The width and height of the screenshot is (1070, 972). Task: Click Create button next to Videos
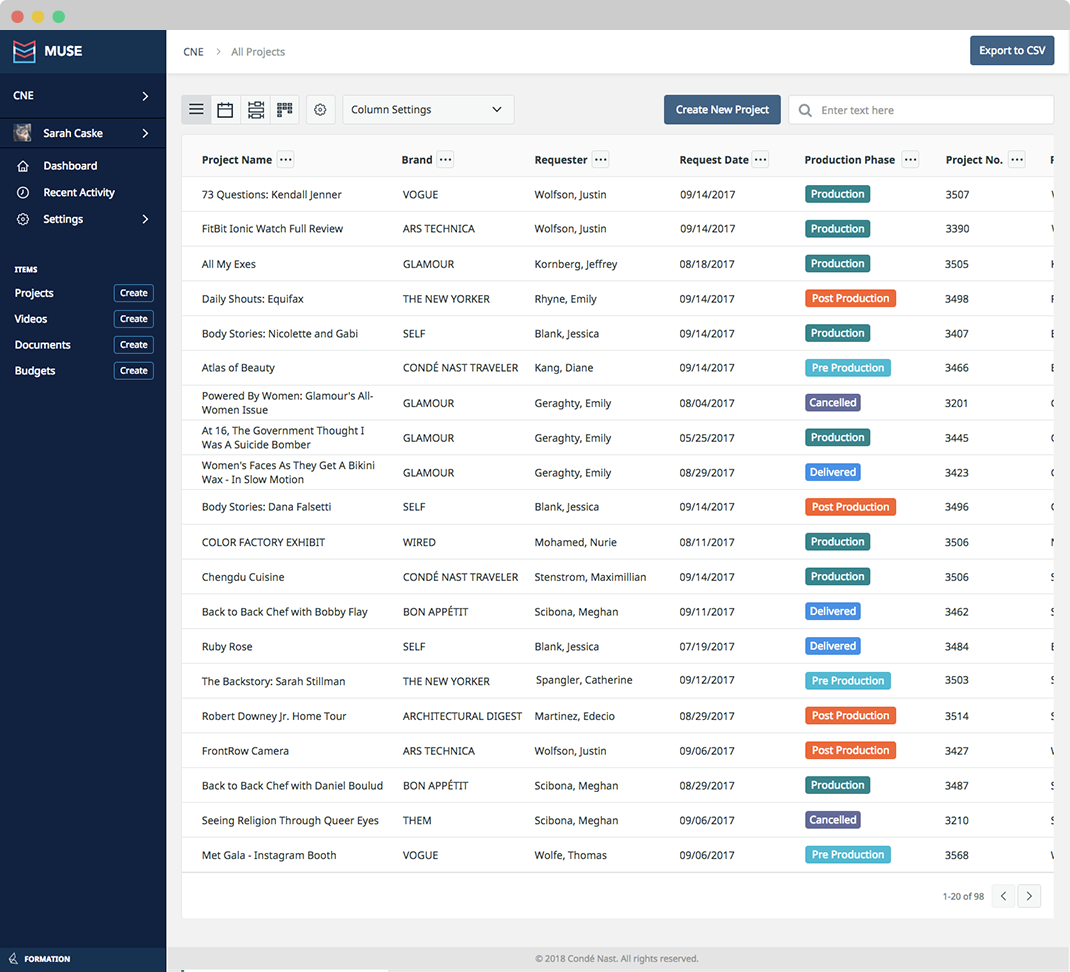coord(134,319)
